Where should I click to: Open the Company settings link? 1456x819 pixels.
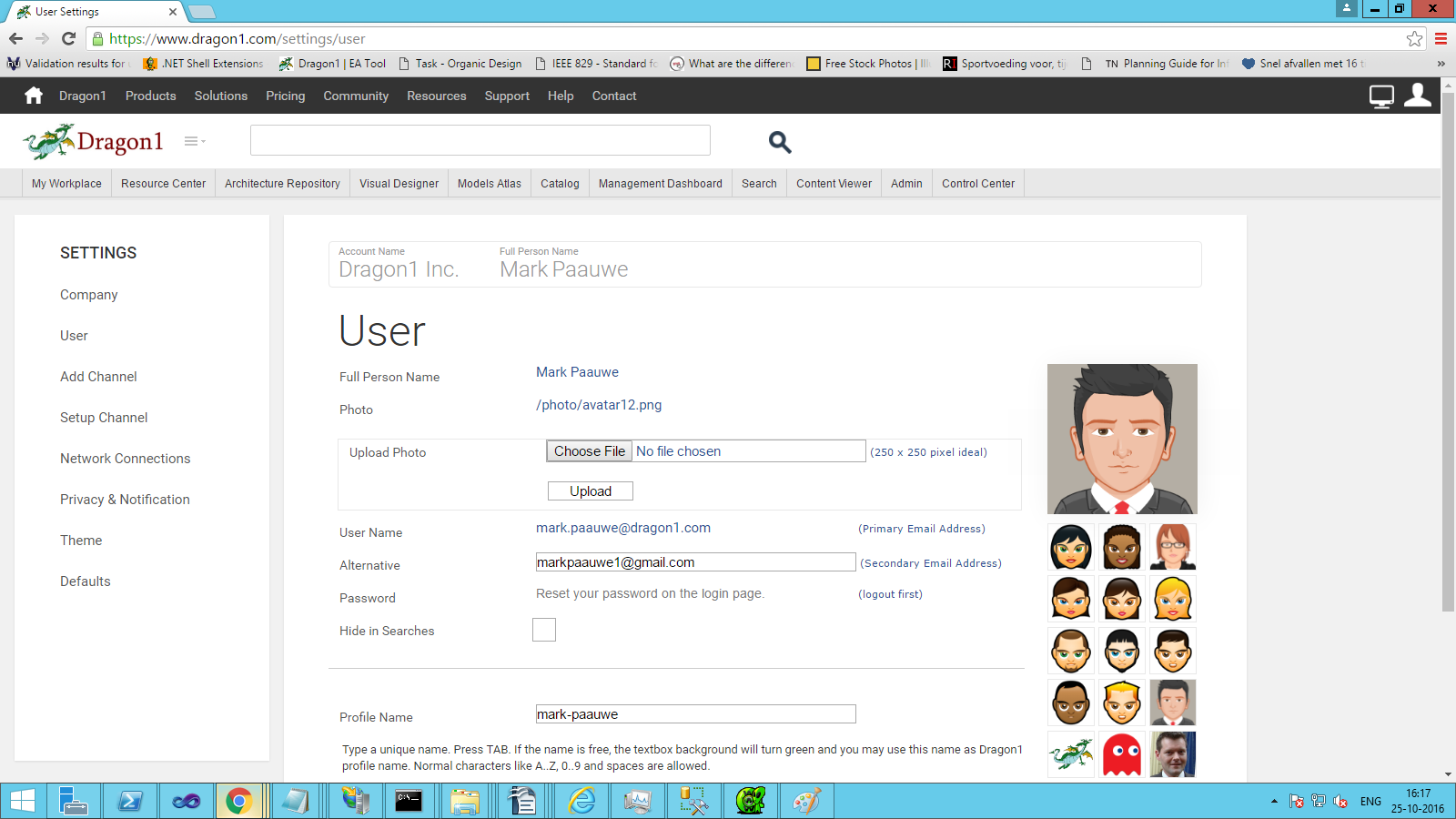(89, 295)
